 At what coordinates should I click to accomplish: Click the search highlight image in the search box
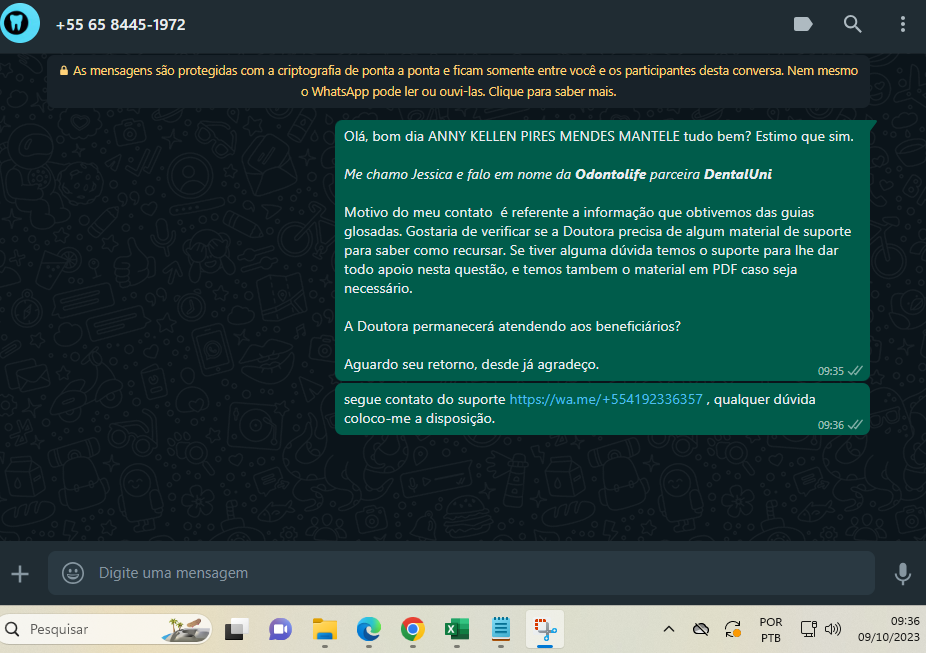coord(186,630)
